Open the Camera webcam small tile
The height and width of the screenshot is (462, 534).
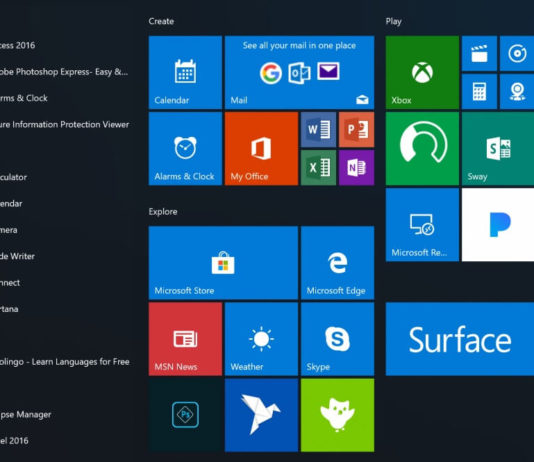517,92
